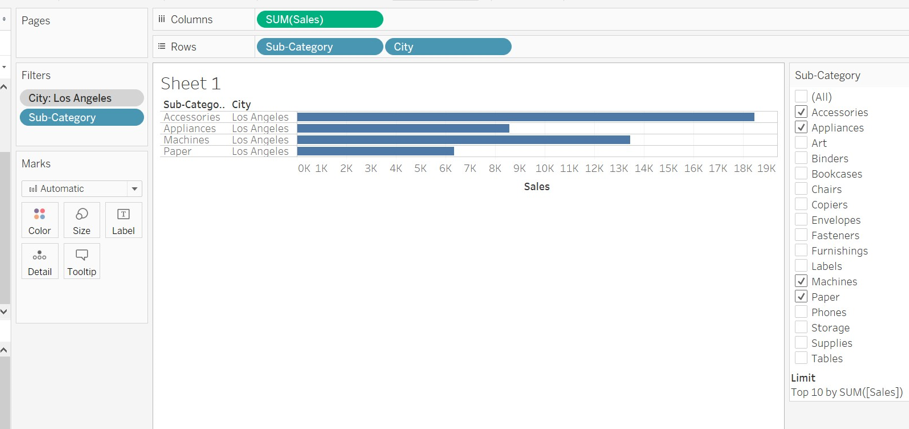Click the Sales axis title
Image resolution: width=909 pixels, height=429 pixels.
(x=537, y=187)
